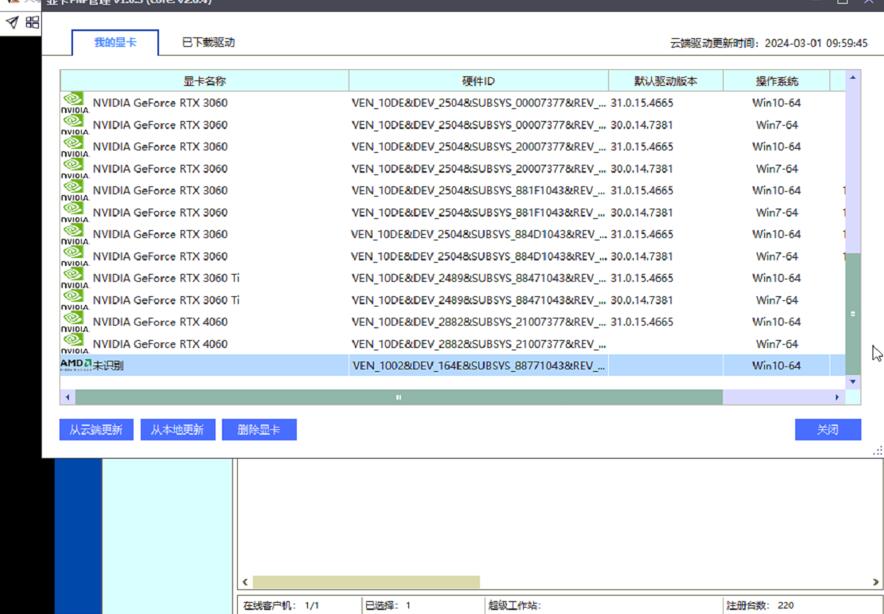This screenshot has height=614, width=884.
Task: Click NVIDIA logo of RTX 4060 Win7-64 row
Action: [74, 343]
